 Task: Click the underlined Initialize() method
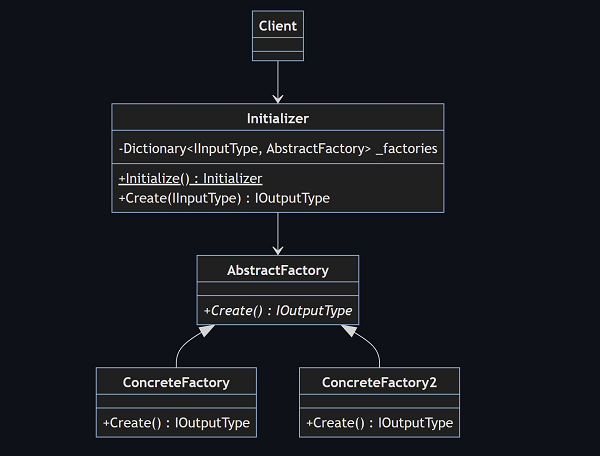190,179
